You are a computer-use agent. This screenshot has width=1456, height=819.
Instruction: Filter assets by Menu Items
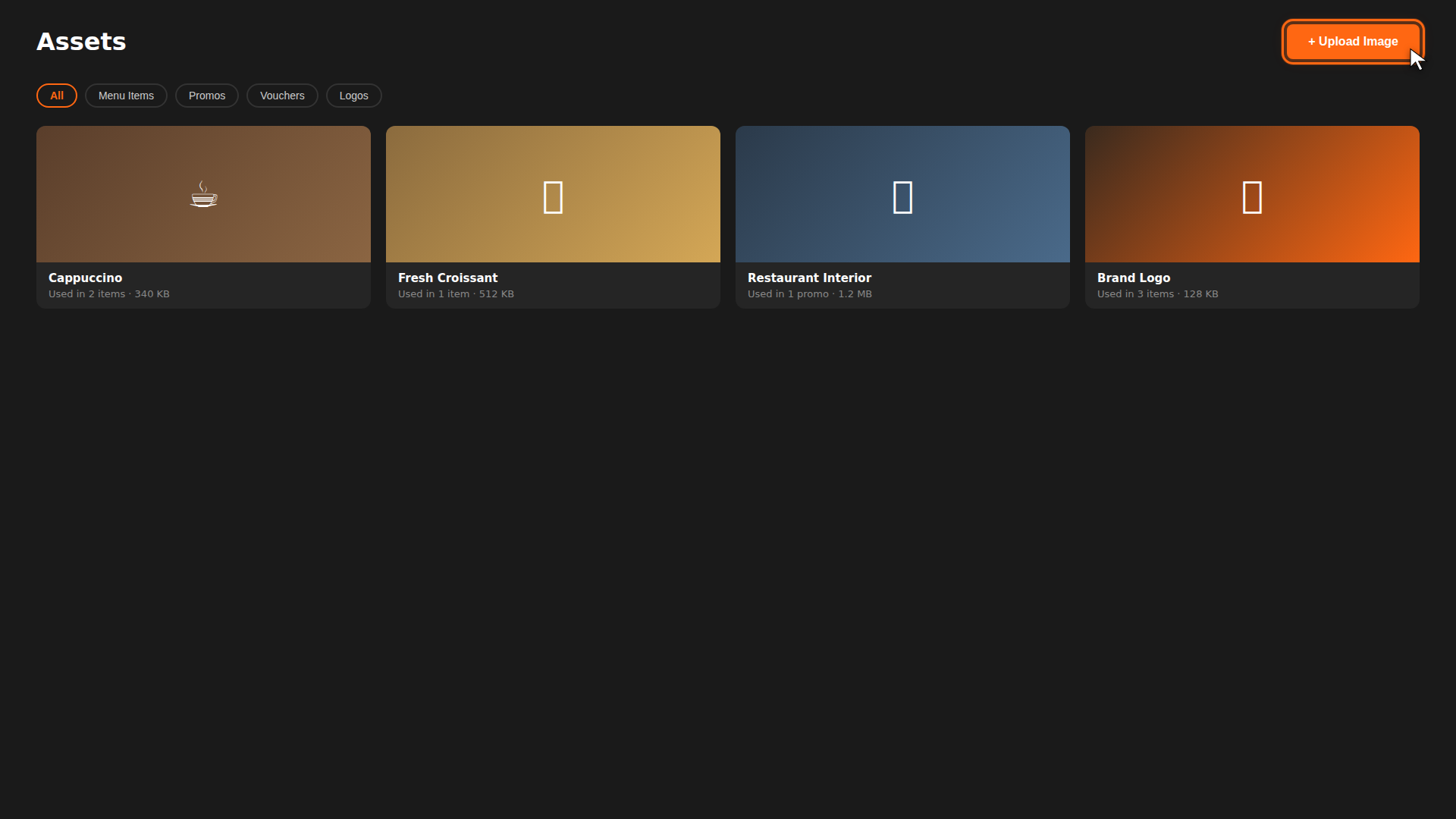coord(126,96)
